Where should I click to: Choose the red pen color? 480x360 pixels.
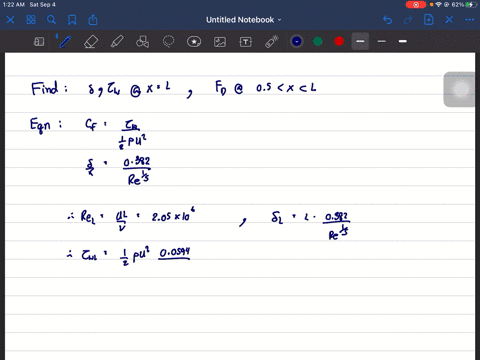(x=339, y=41)
